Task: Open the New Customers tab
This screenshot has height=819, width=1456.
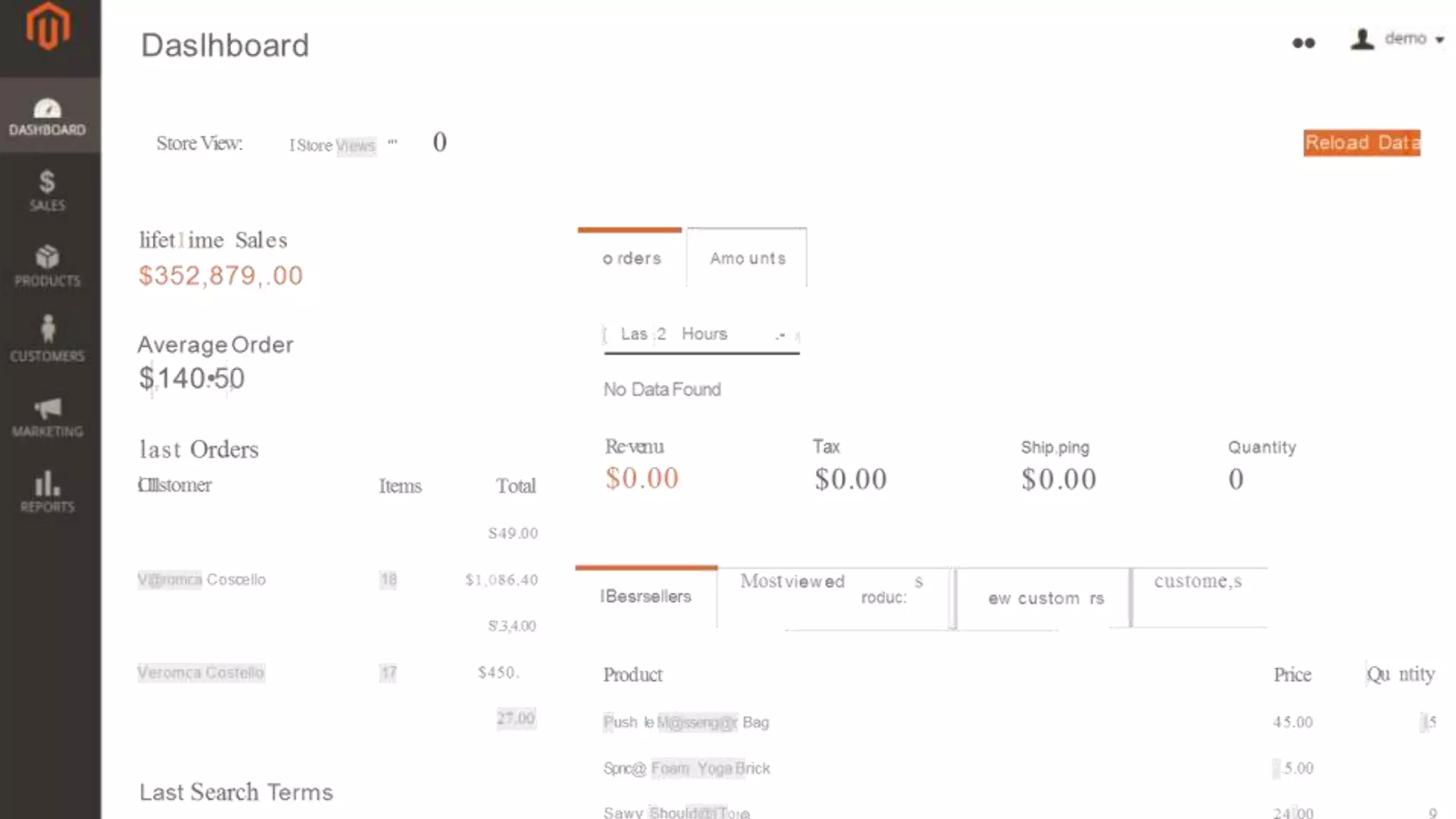Action: pos(1045,599)
